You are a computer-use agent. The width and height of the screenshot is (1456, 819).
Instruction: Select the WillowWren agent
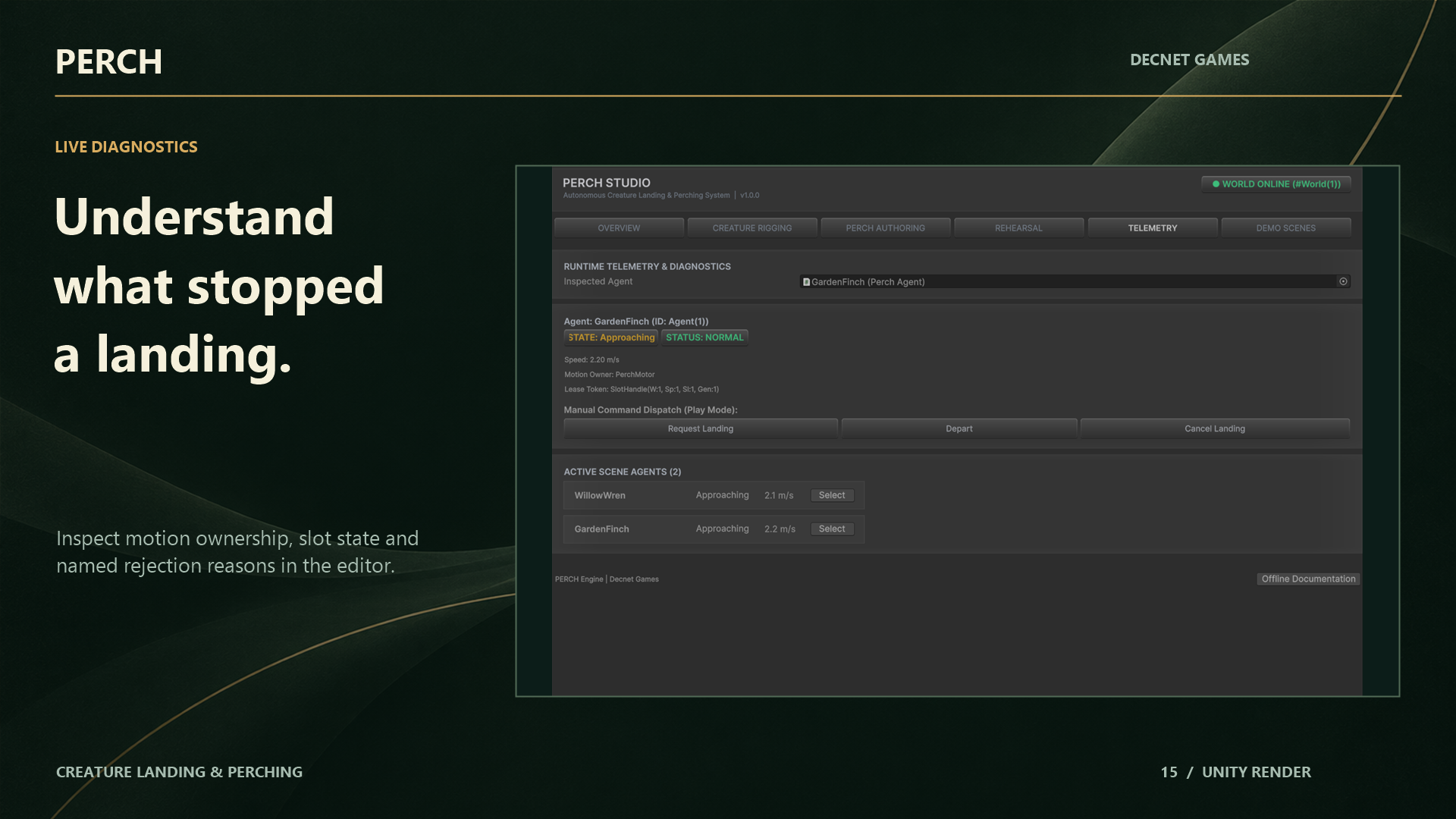832,495
